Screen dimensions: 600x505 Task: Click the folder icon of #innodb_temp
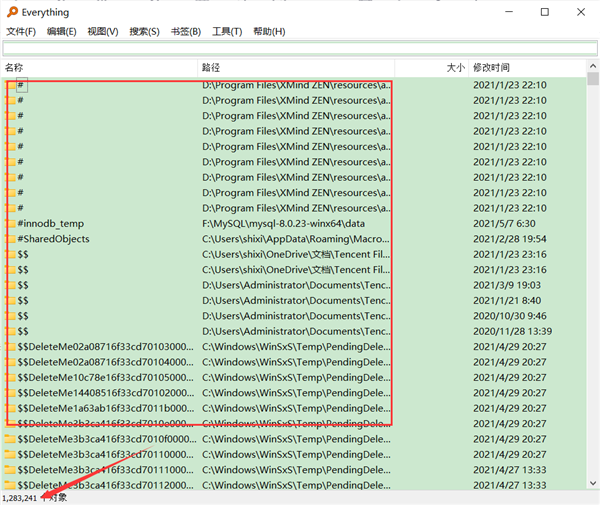[x=10, y=223]
